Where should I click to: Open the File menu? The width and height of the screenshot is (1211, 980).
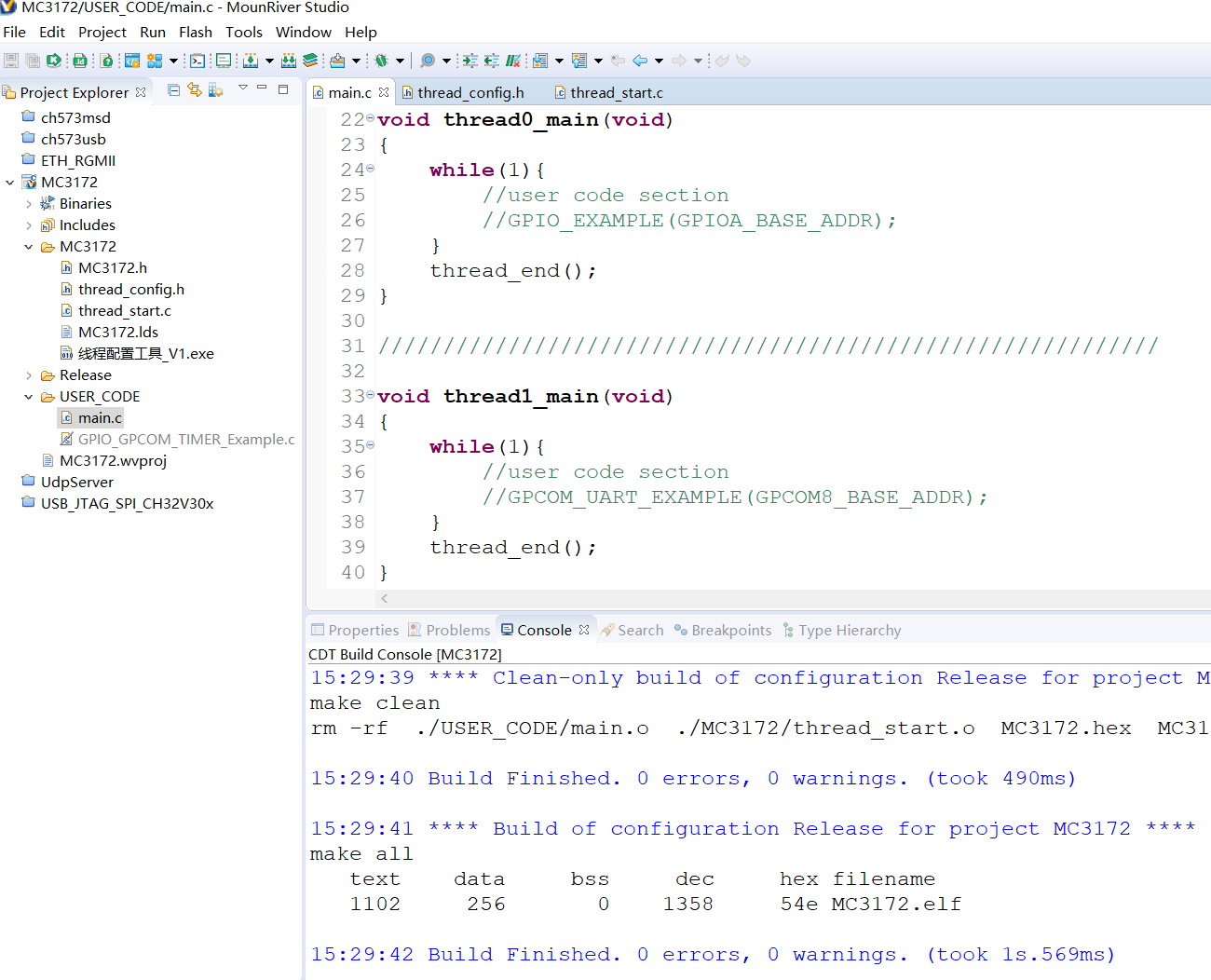click(x=15, y=32)
